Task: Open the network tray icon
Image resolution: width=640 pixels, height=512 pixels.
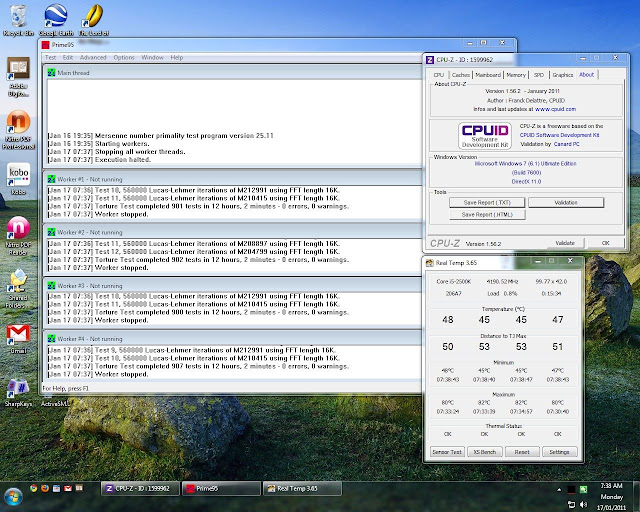Action: click(571, 505)
